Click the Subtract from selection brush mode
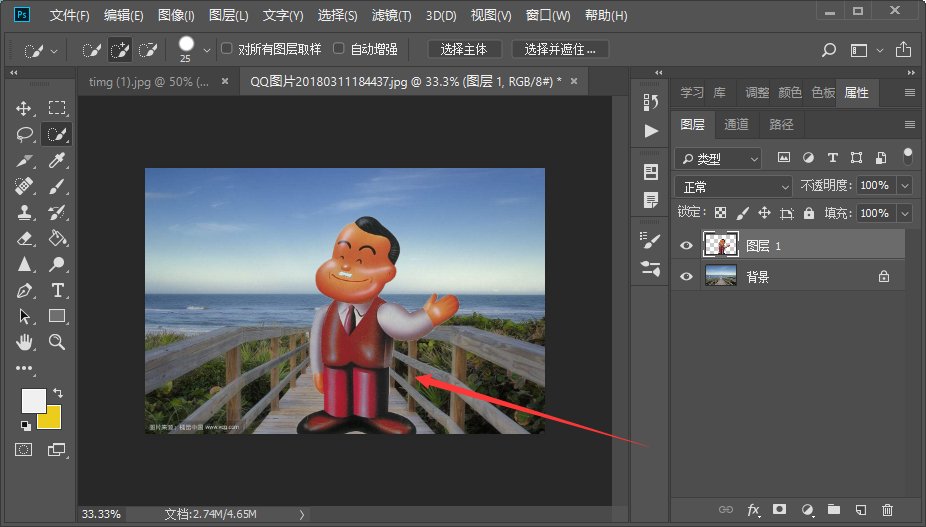Viewport: 926px width, 527px height. pyautogui.click(x=148, y=50)
